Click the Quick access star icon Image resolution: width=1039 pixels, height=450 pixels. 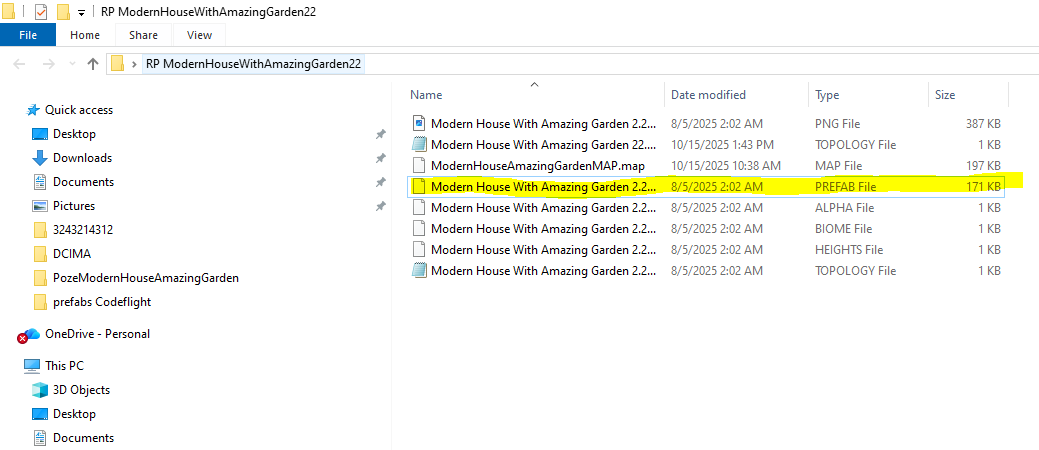[x=33, y=110]
